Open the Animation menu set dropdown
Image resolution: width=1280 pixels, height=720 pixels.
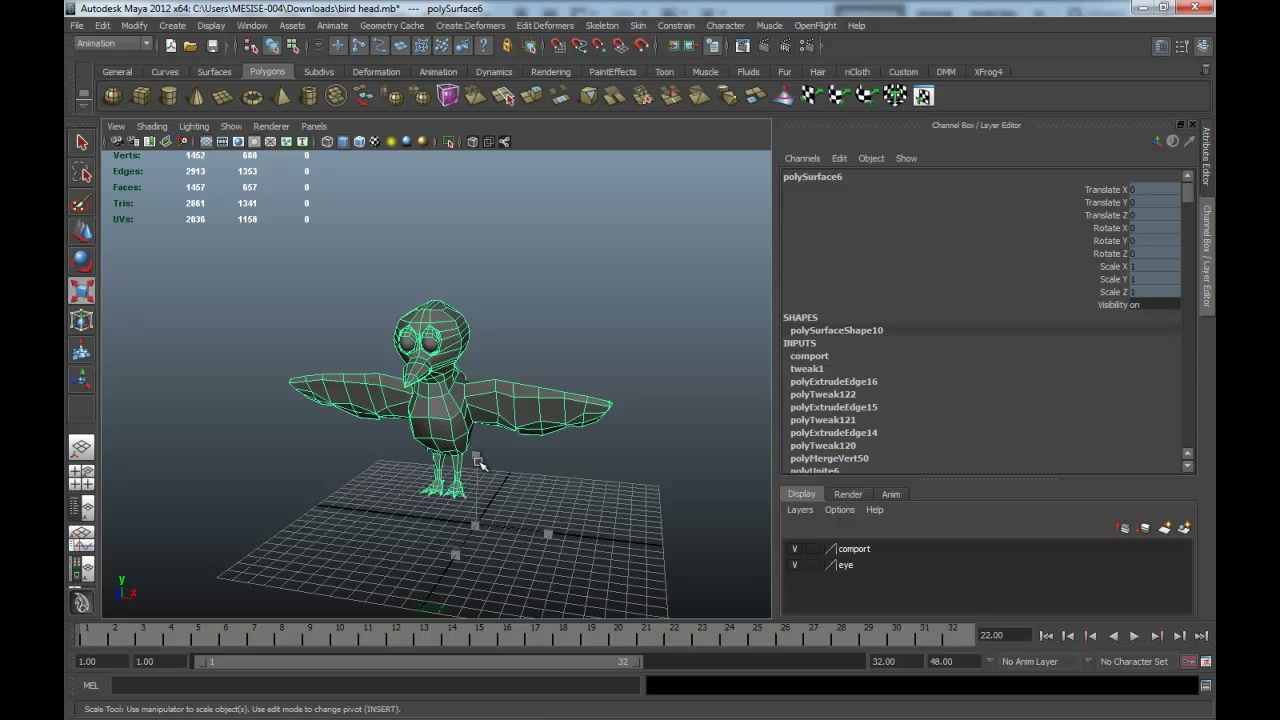tap(113, 44)
